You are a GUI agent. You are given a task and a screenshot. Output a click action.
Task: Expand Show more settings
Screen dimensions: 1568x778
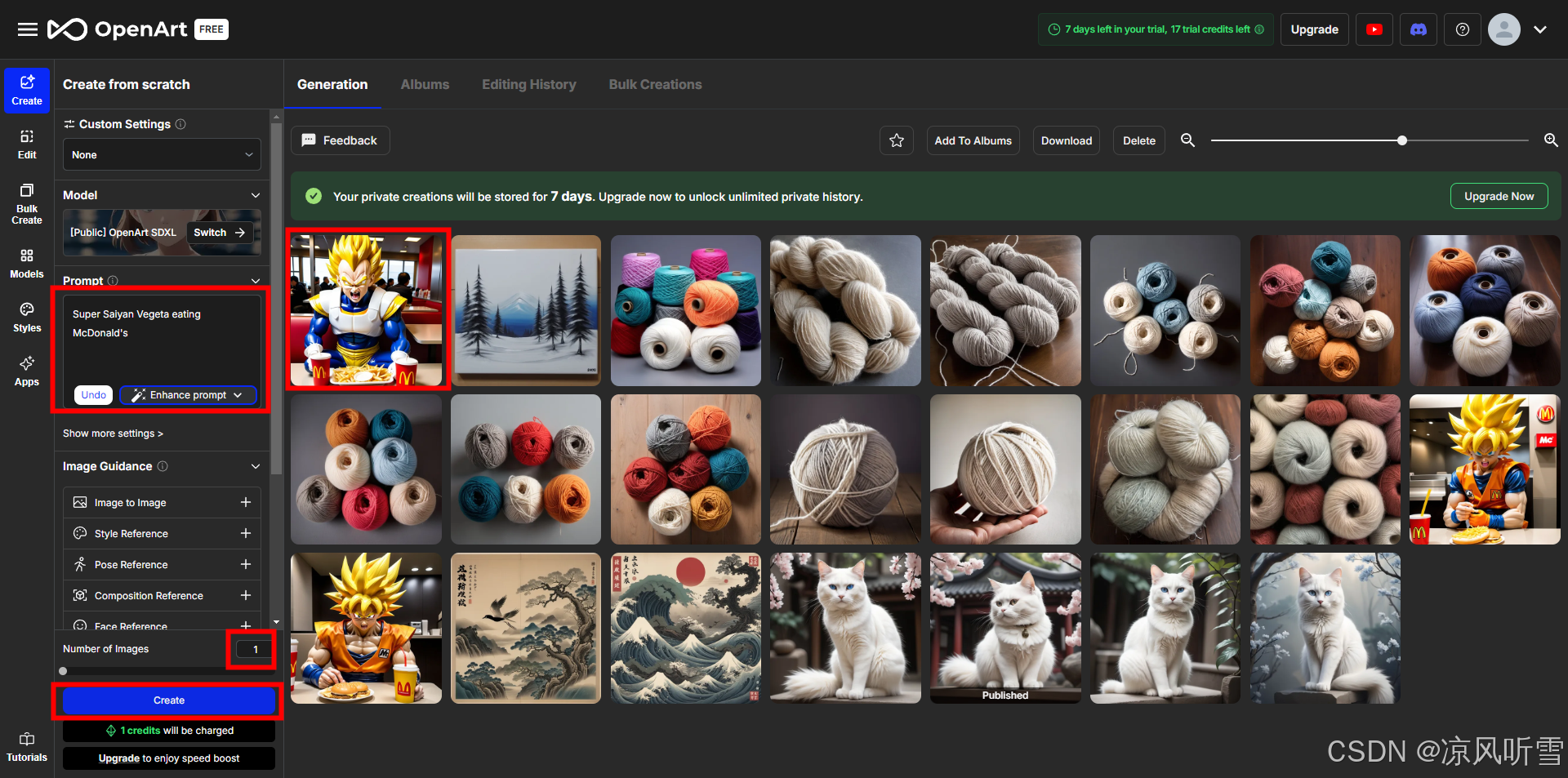pyautogui.click(x=113, y=433)
